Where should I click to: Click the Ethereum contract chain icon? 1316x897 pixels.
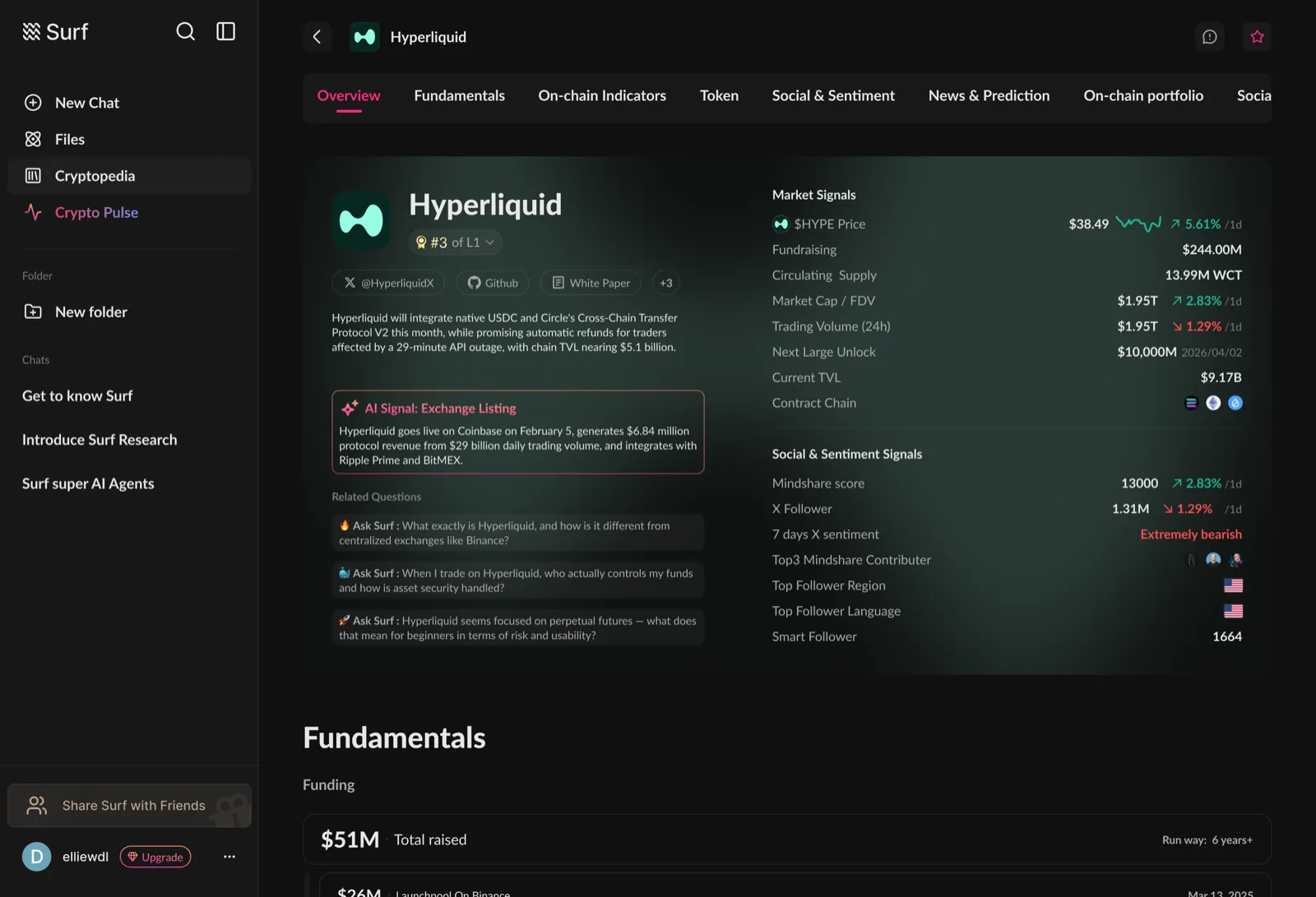point(1213,403)
